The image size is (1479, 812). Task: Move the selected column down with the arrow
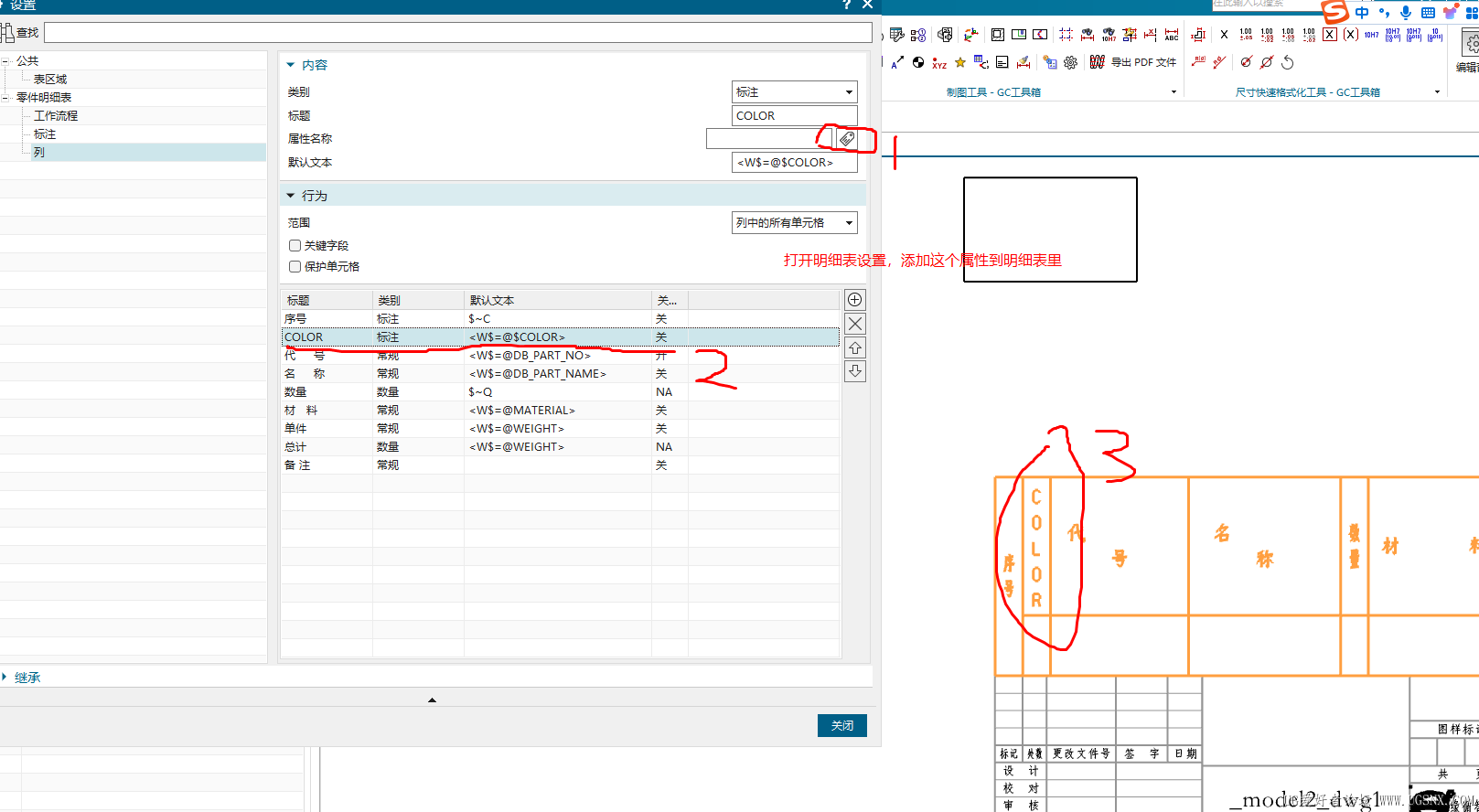click(x=855, y=371)
